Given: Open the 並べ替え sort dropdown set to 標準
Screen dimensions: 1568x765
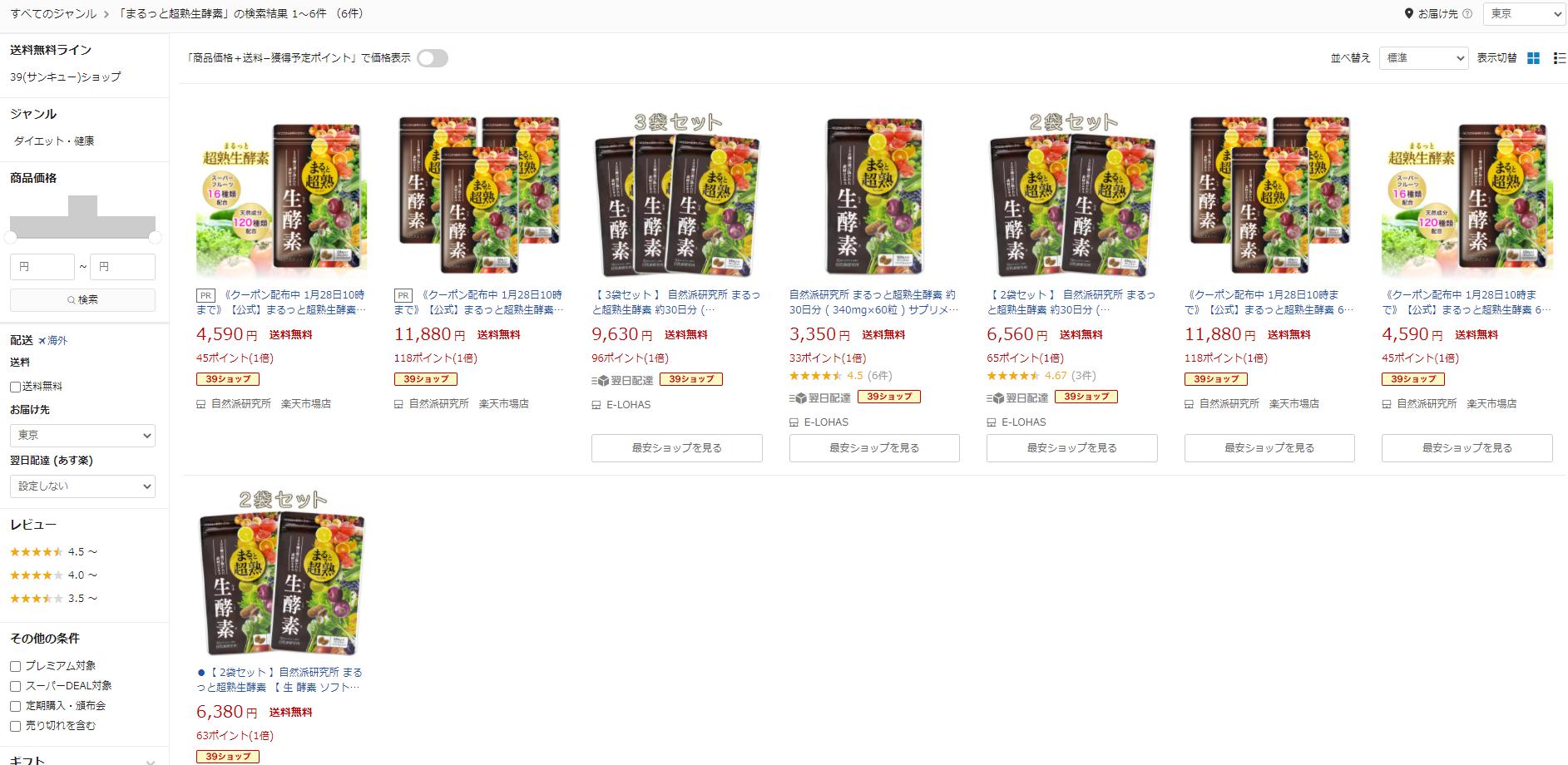Looking at the screenshot, I should click(x=1423, y=58).
